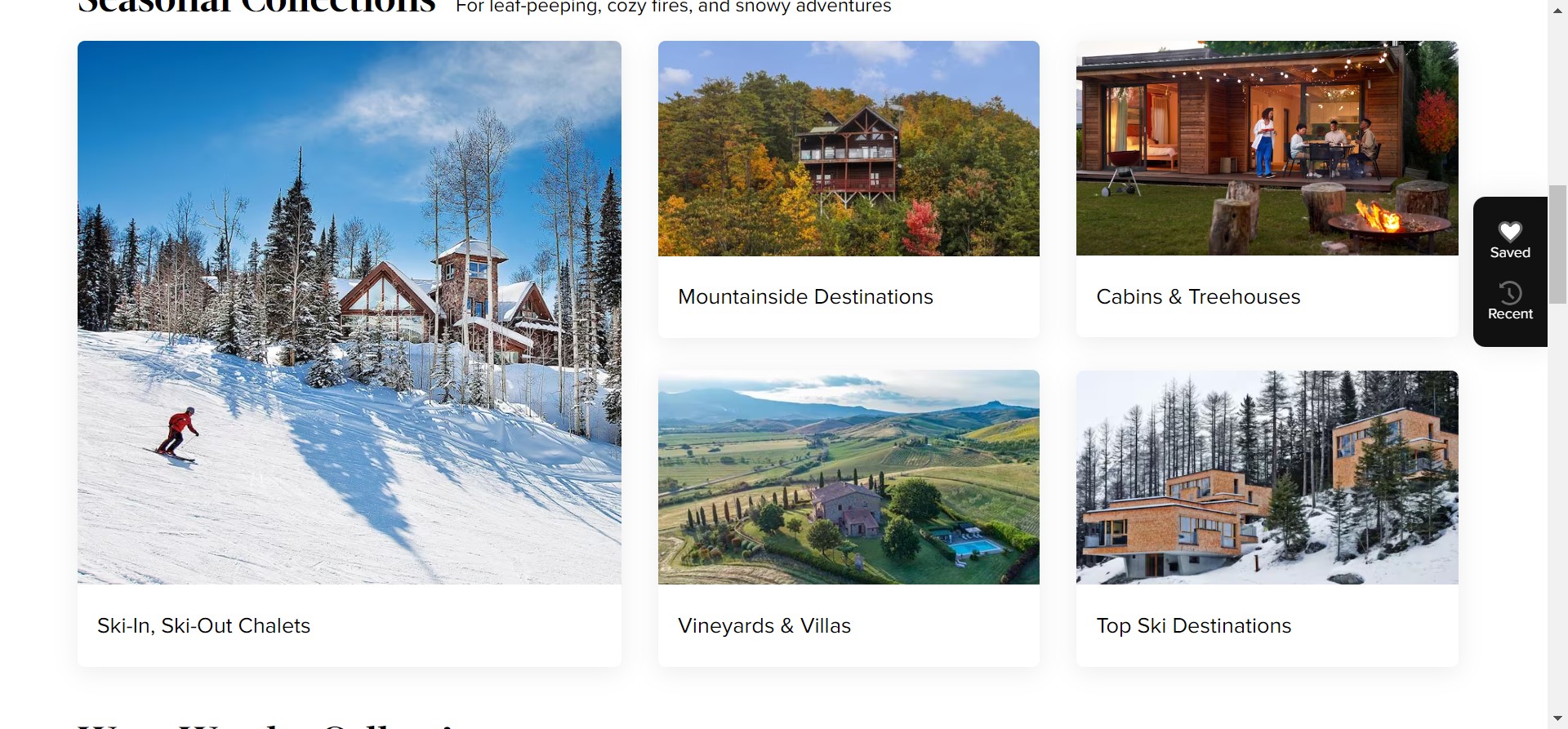Click the vertical scrollbar thumb
Screen dimensions: 1568x729
[1557, 244]
